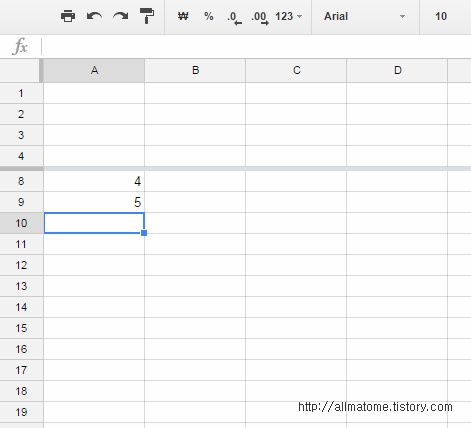The image size is (471, 428).
Task: Select row 18 header
Action: (x=21, y=391)
